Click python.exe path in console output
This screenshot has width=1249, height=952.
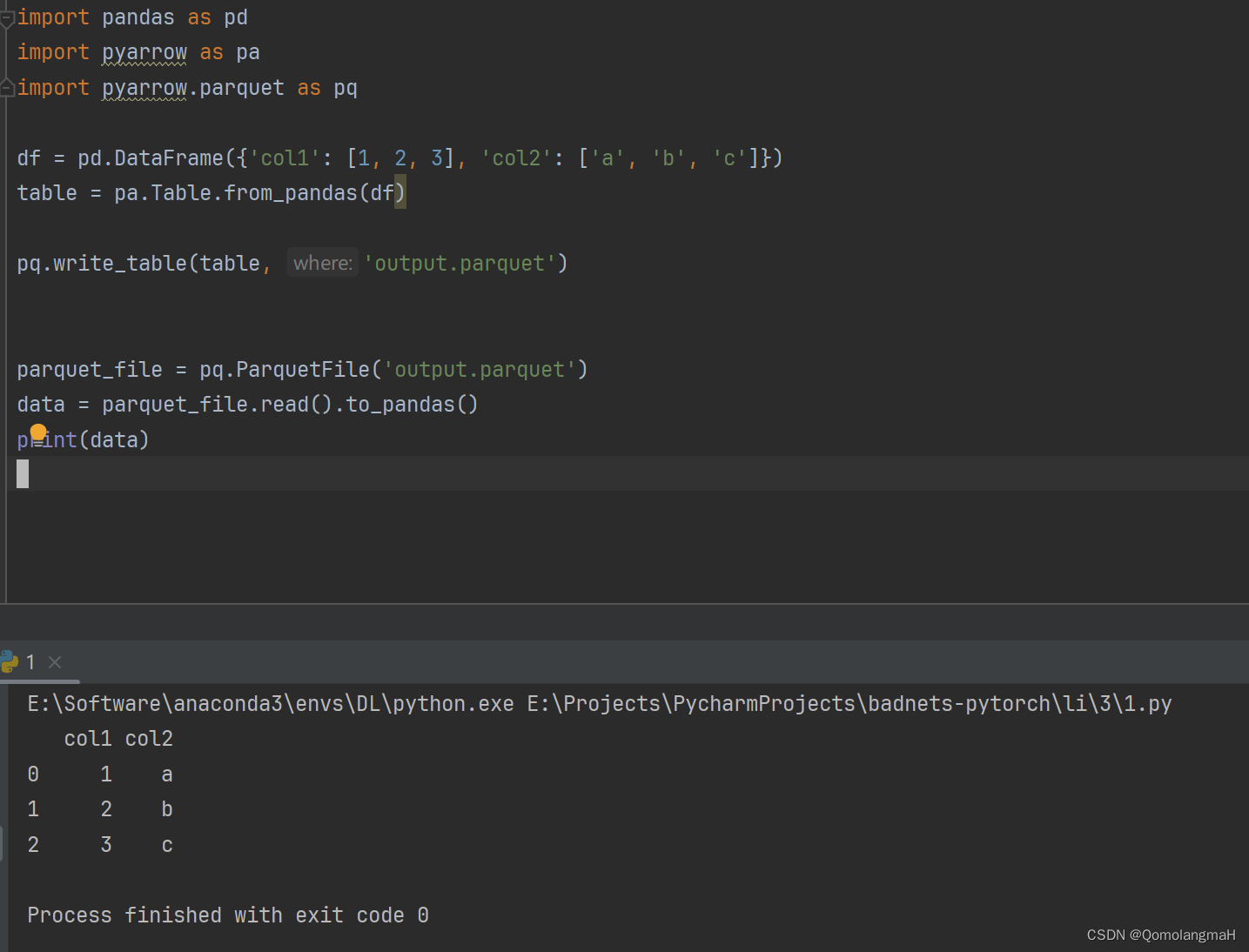pyautogui.click(x=271, y=703)
